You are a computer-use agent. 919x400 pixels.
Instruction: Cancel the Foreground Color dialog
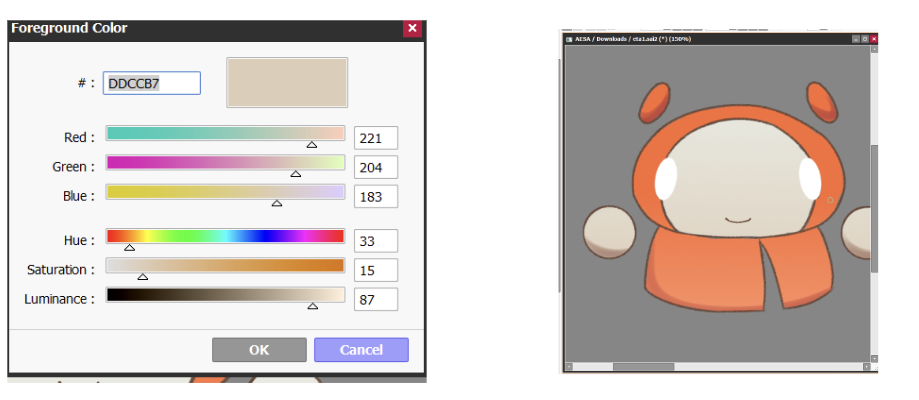[361, 350]
